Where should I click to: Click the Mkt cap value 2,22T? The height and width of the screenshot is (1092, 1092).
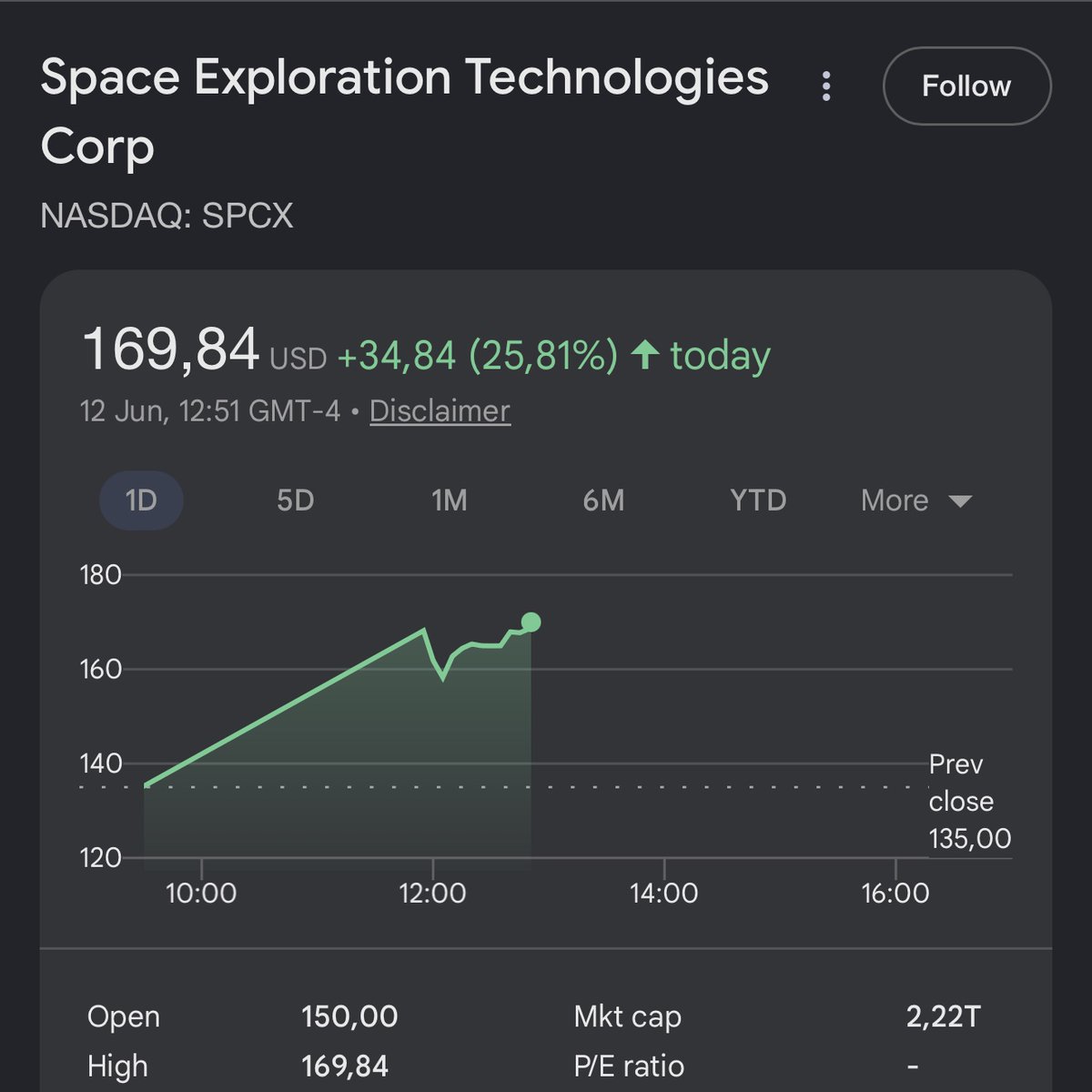click(944, 1016)
